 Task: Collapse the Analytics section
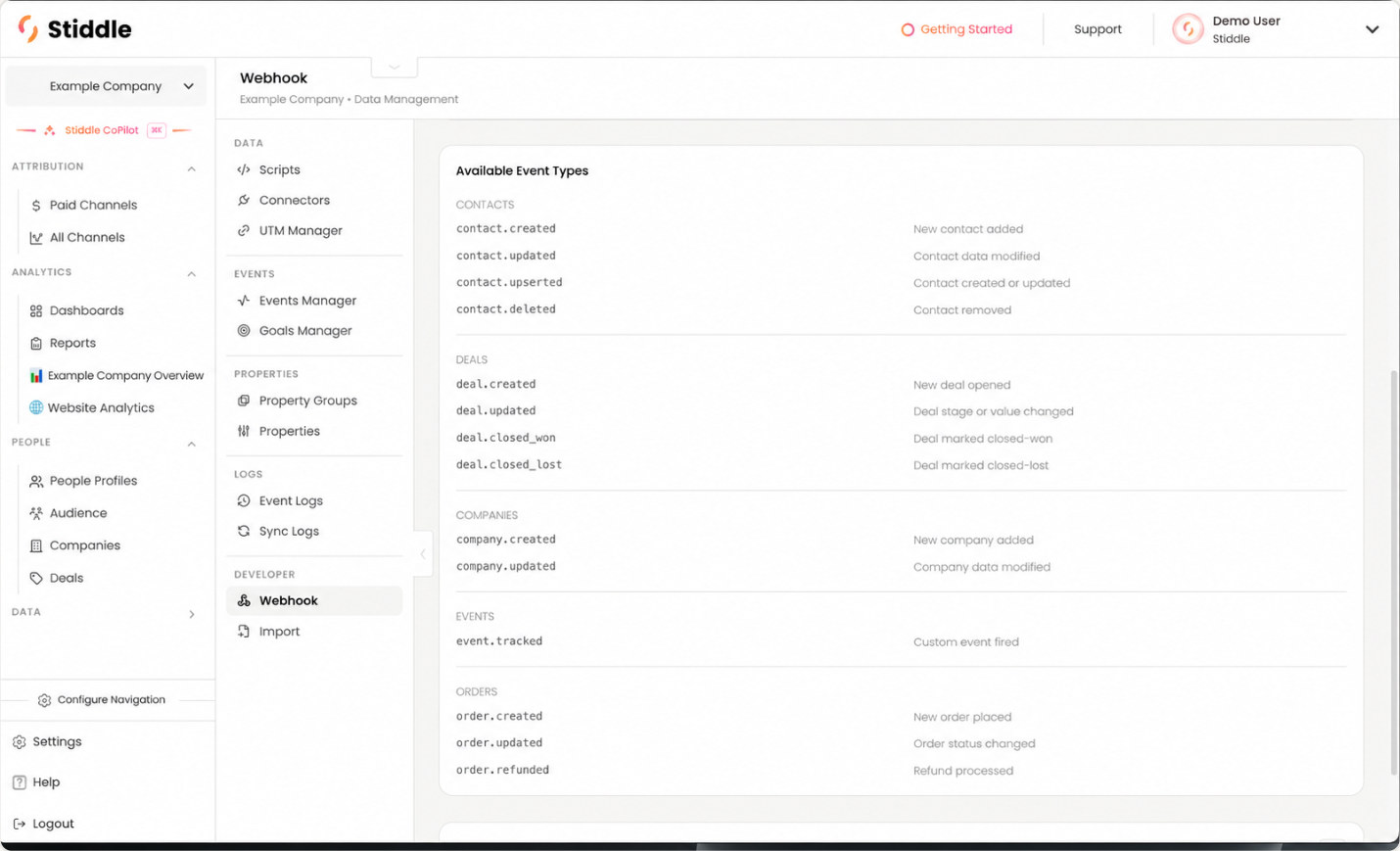192,274
